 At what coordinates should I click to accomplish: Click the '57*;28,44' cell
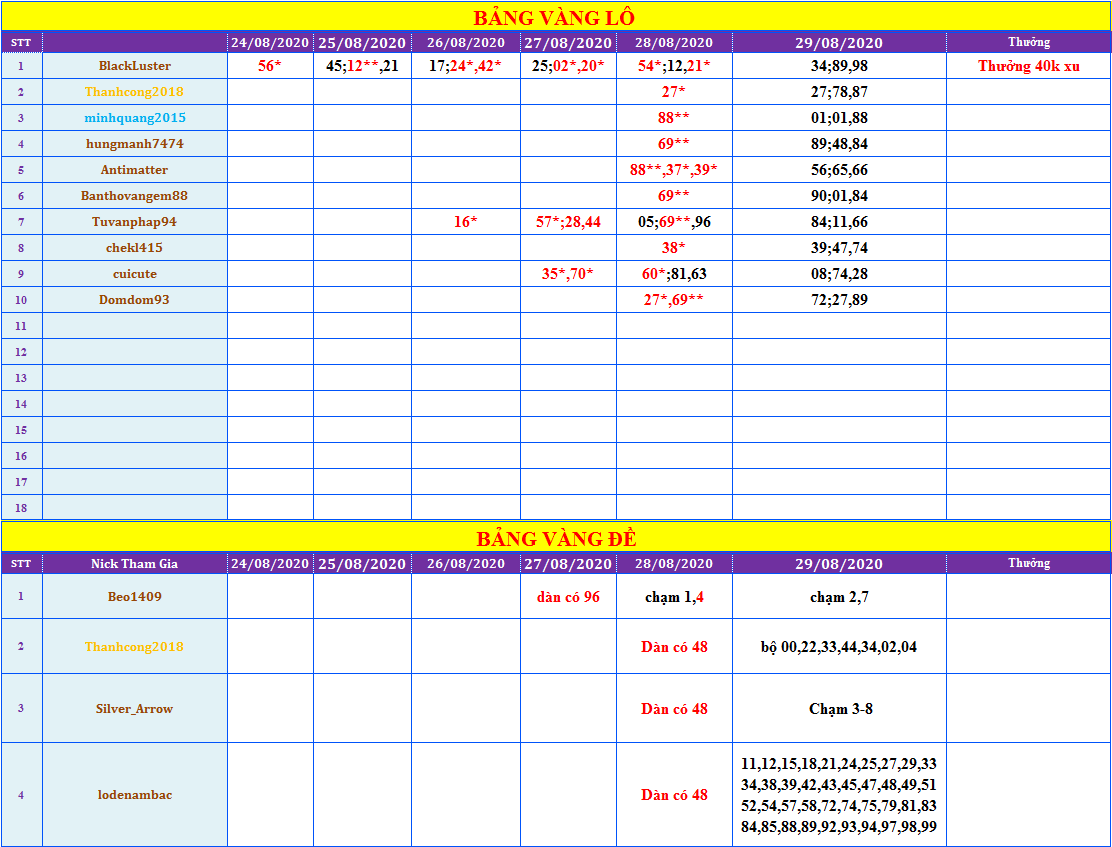tap(568, 222)
